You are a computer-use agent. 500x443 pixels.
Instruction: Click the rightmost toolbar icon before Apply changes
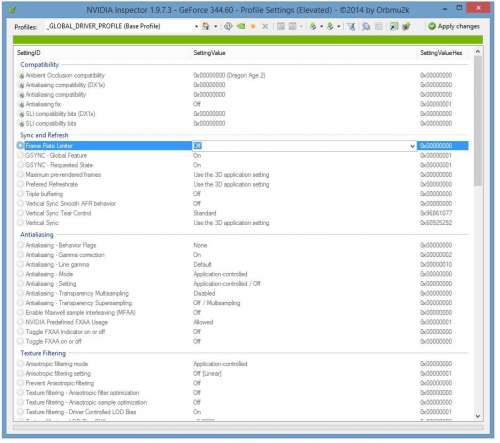(406, 26)
